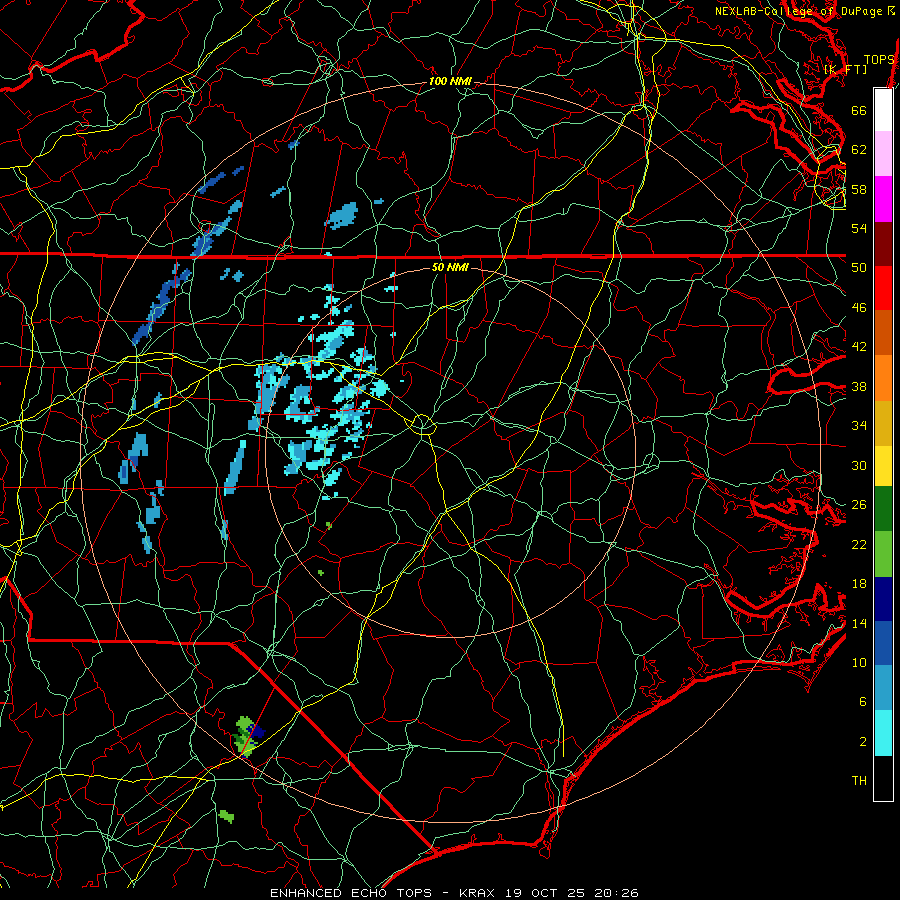Click the dark green legend color block
Screen dimensions: 900x900
pos(883,509)
